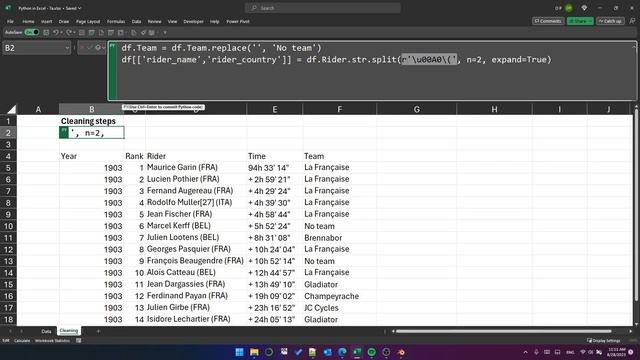Open the File menu
640x360 pixels.
[x=10, y=21]
